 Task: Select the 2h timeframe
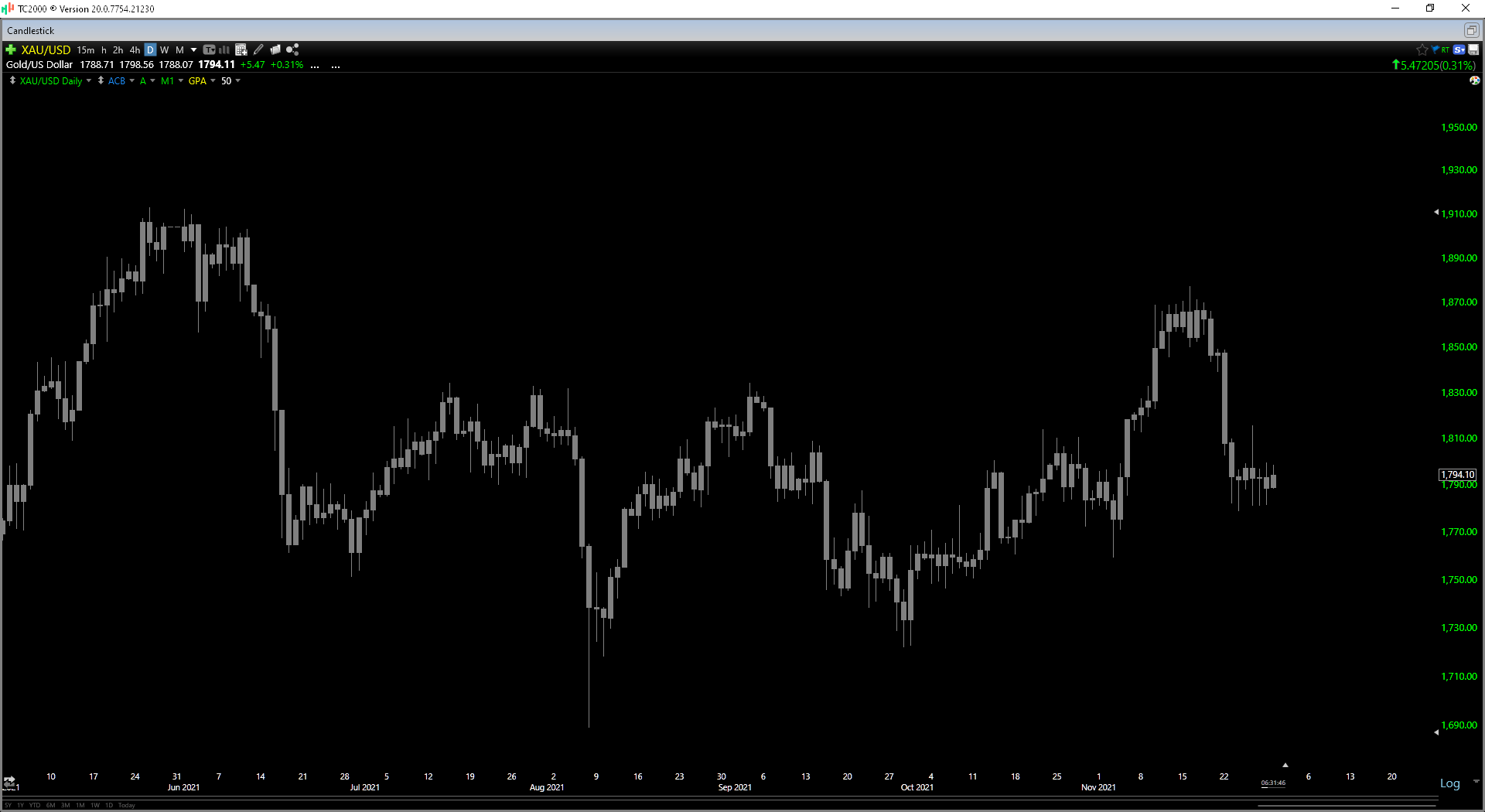pyautogui.click(x=118, y=49)
